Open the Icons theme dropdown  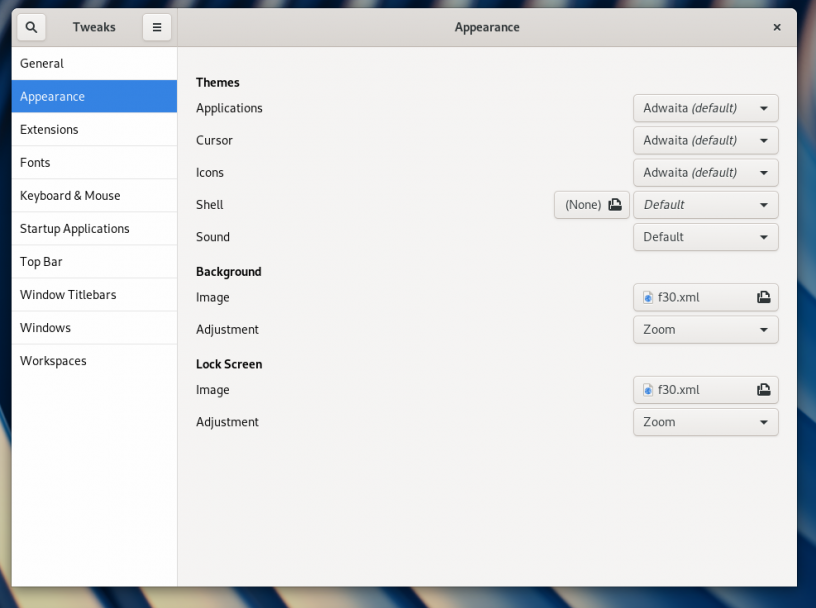click(705, 172)
